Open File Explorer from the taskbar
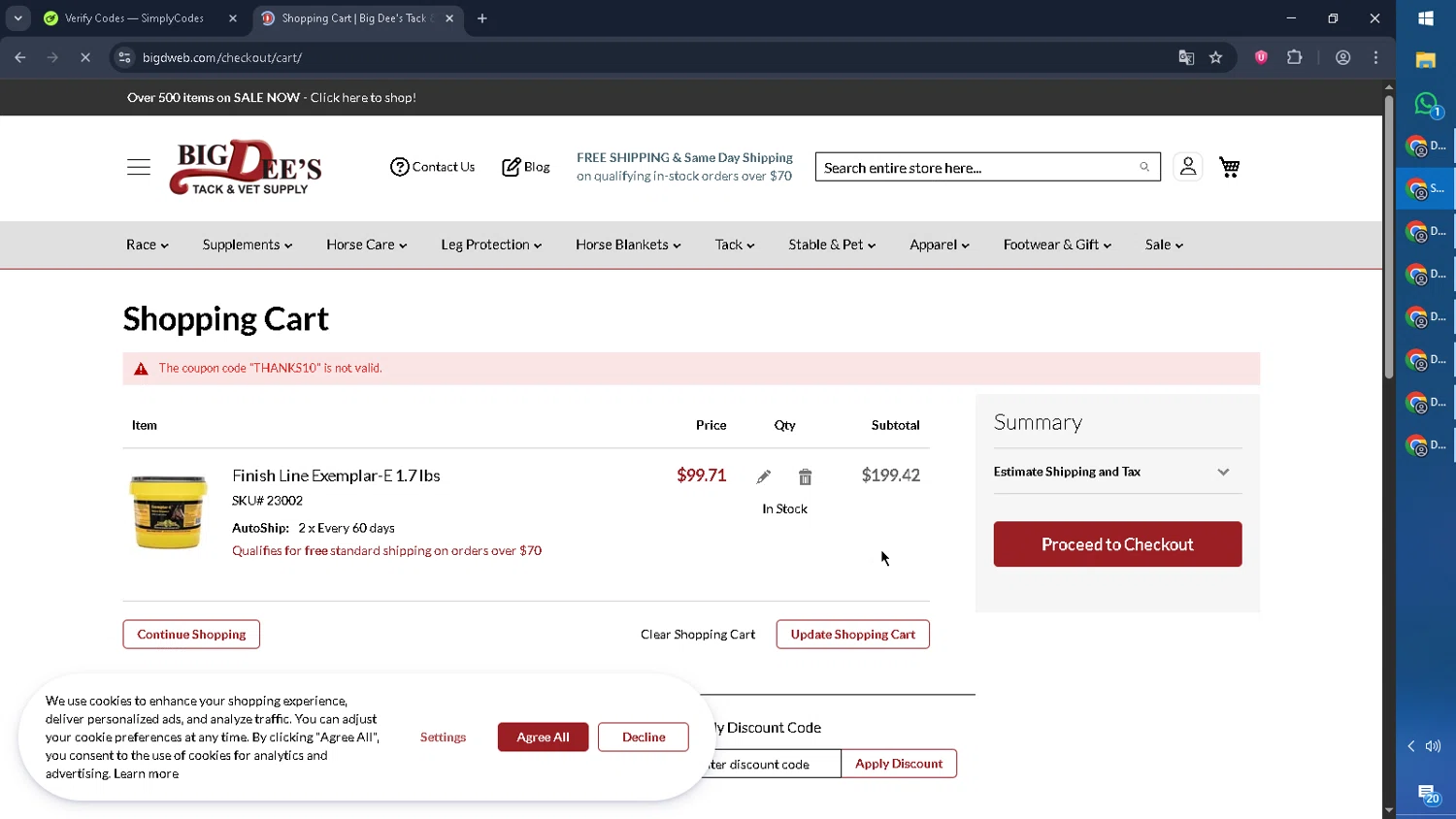The height and width of the screenshot is (819, 1456). 1426,61
